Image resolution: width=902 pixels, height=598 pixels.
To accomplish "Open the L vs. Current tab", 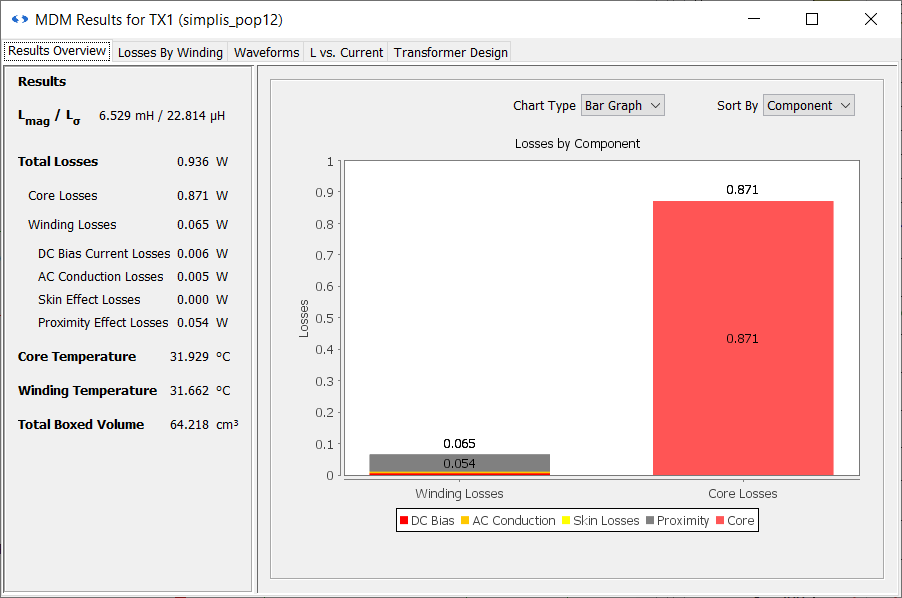I will (x=346, y=52).
